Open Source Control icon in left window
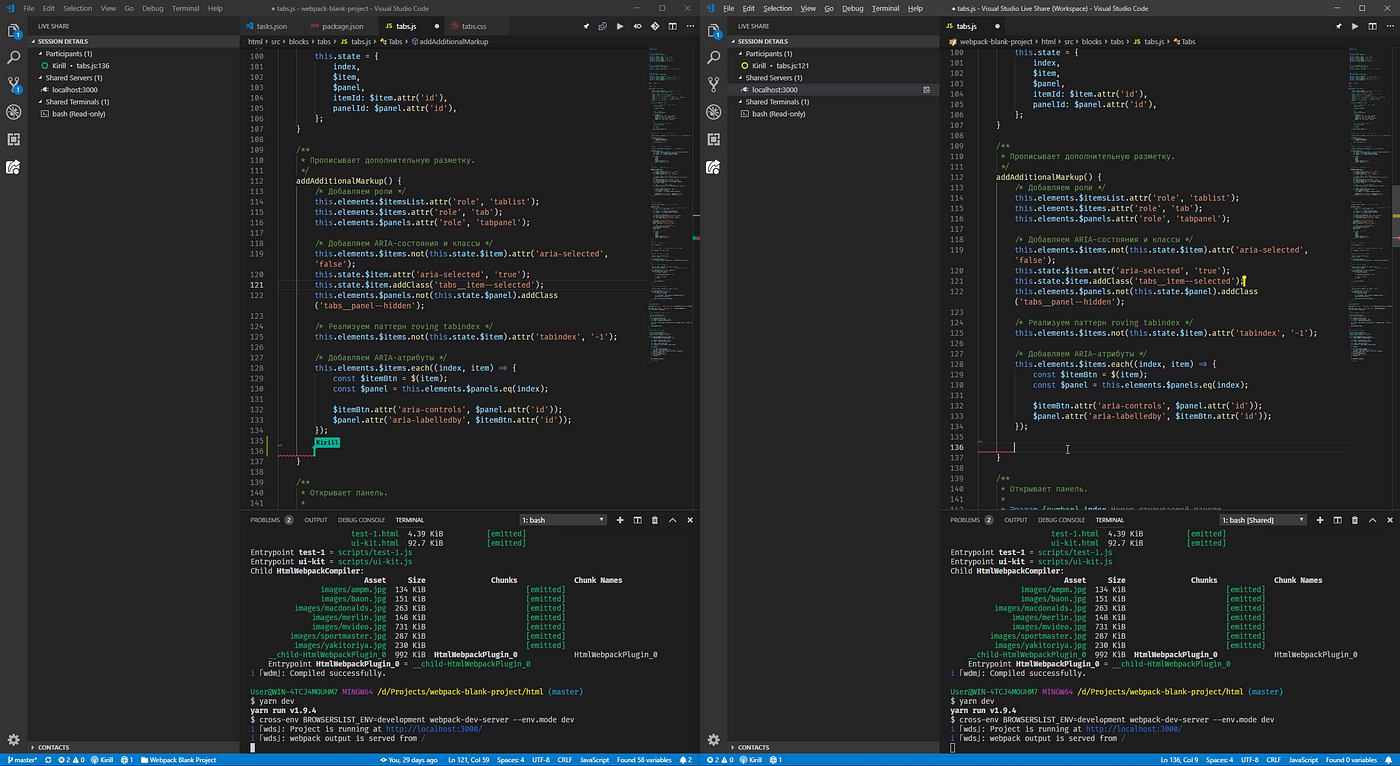Image resolution: width=1400 pixels, height=766 pixels. 13,85
